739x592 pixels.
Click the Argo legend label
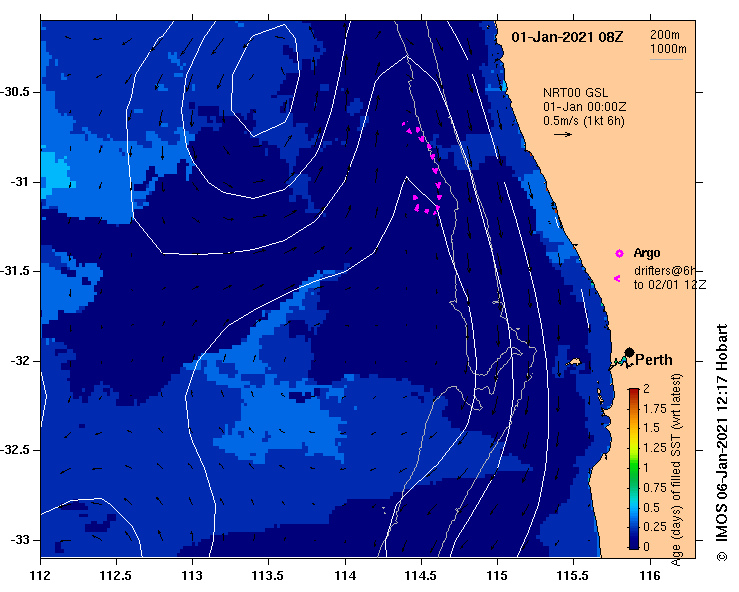(647, 253)
